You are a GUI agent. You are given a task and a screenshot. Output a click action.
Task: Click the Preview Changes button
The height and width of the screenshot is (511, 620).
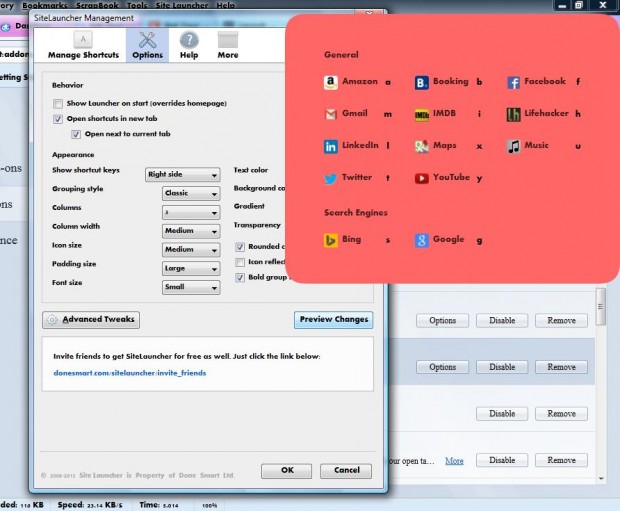[x=333, y=320]
